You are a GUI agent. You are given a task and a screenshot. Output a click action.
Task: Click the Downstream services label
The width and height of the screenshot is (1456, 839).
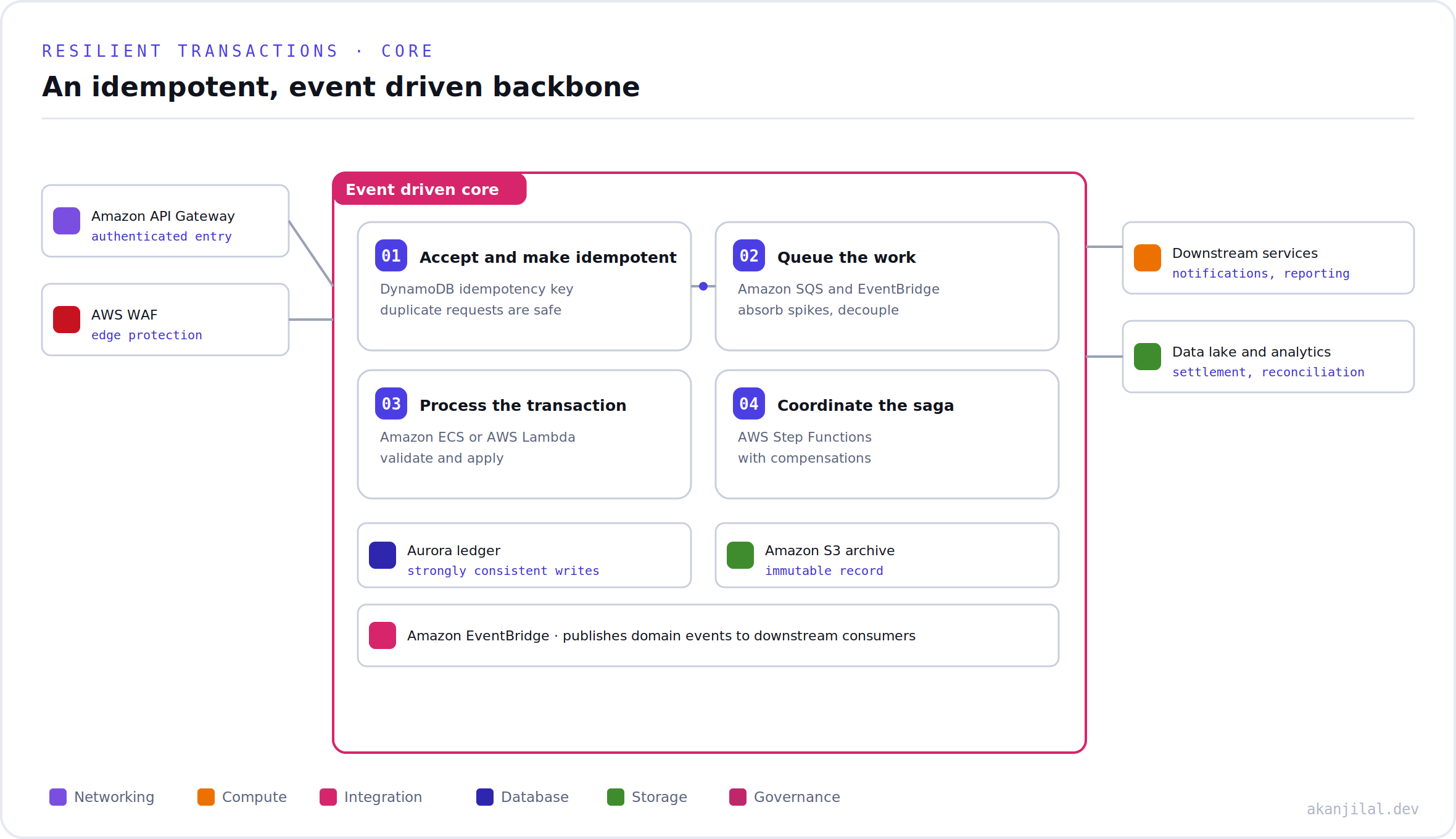(1245, 253)
